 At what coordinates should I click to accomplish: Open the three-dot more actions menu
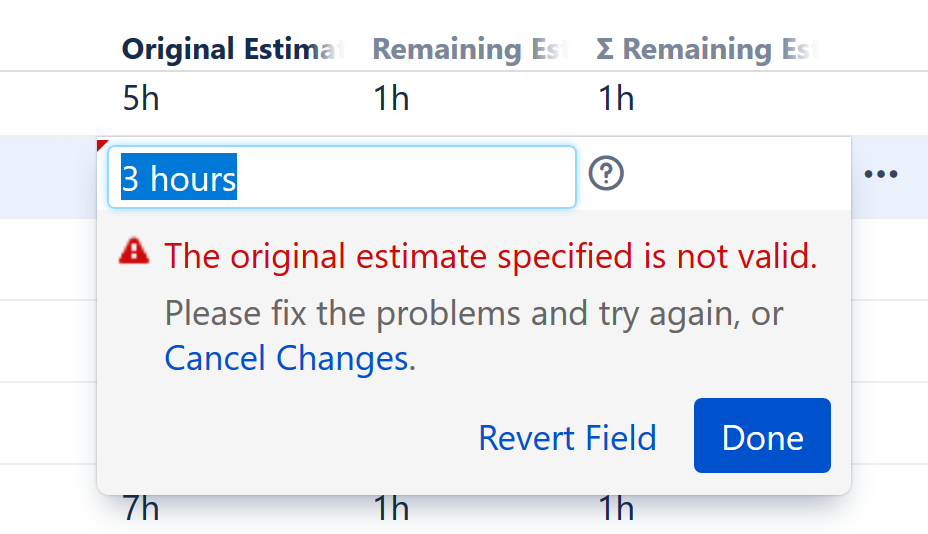point(880,175)
